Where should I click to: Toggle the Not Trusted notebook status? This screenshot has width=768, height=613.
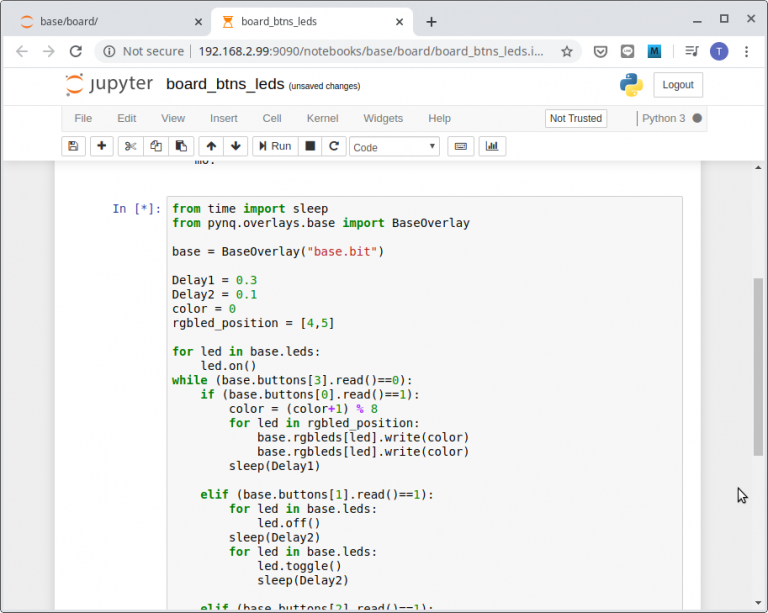coord(577,118)
